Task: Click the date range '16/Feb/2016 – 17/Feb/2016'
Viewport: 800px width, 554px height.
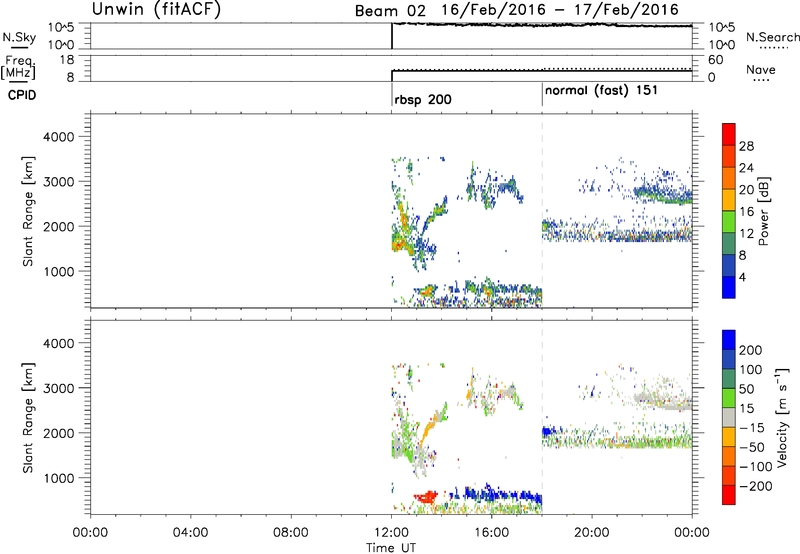Action: click(x=560, y=9)
